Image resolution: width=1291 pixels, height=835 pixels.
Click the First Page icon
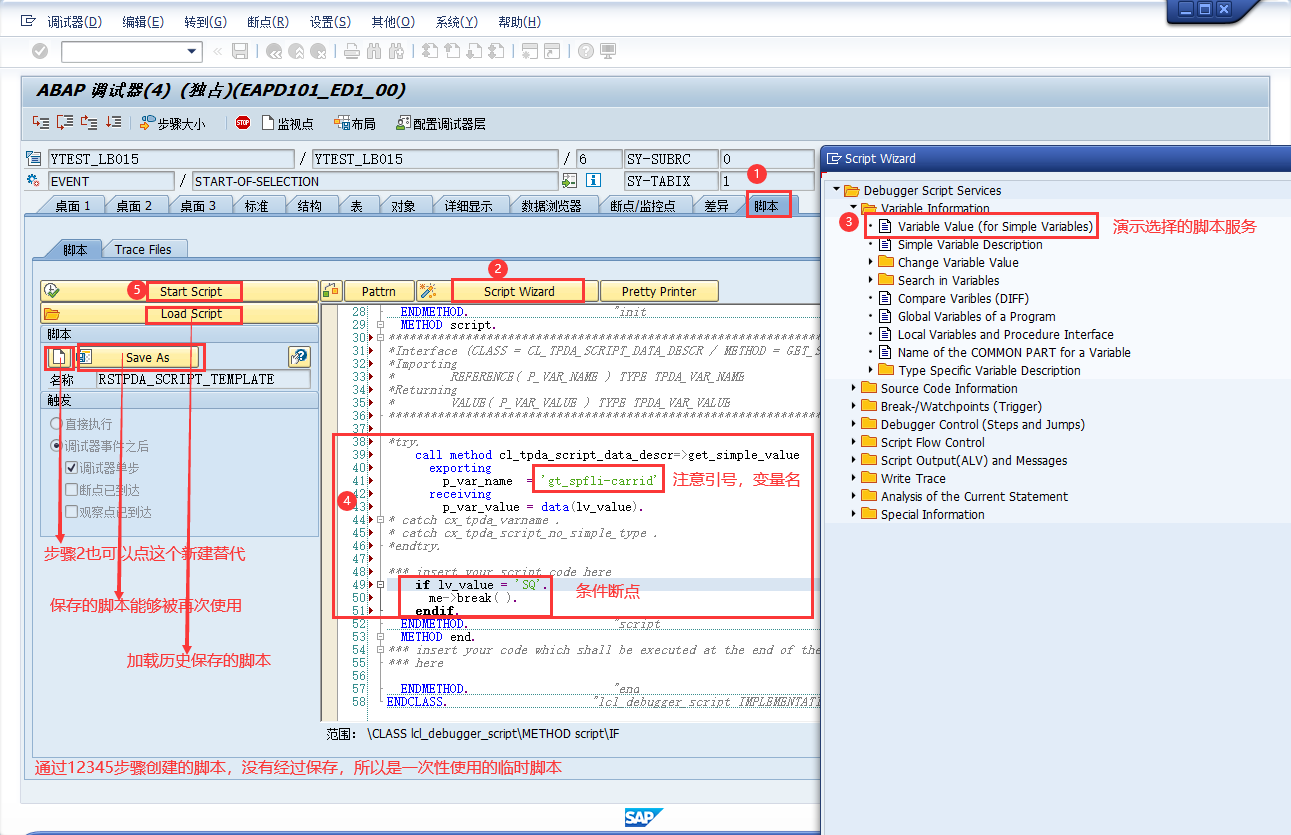click(x=430, y=51)
